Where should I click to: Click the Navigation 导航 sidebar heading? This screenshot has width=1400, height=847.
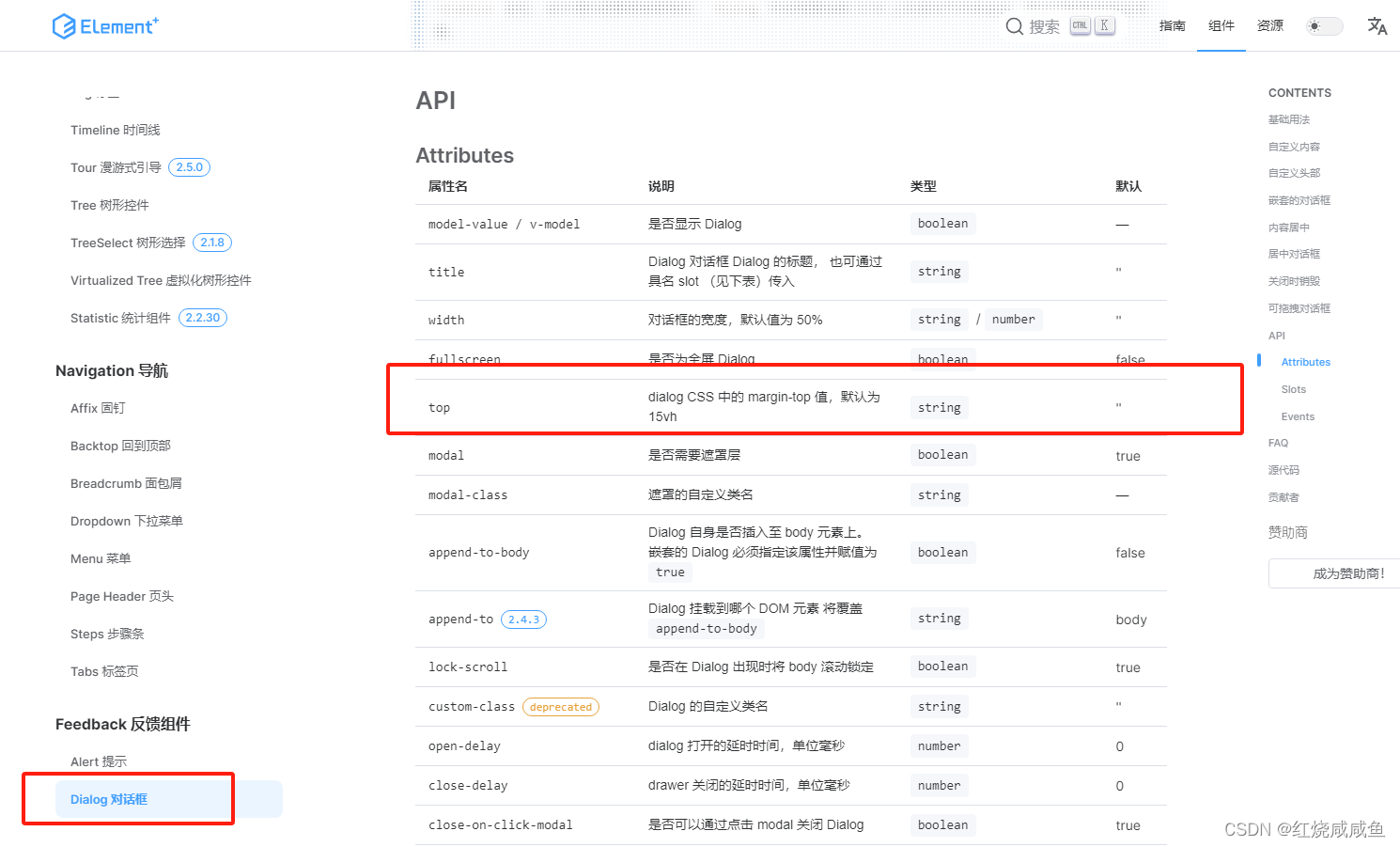coord(112,370)
